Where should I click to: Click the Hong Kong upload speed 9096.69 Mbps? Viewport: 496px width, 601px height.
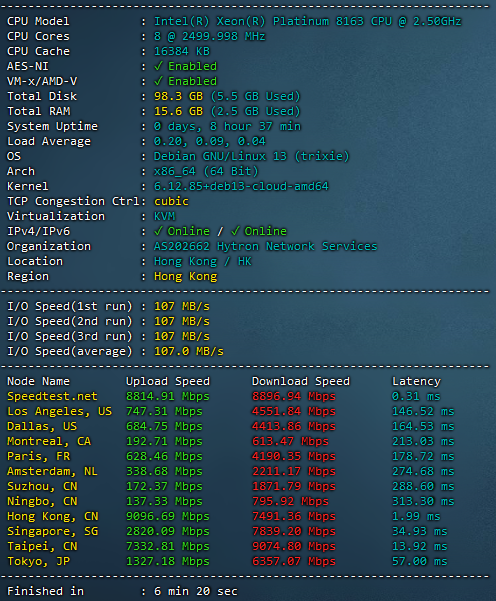coord(168,516)
